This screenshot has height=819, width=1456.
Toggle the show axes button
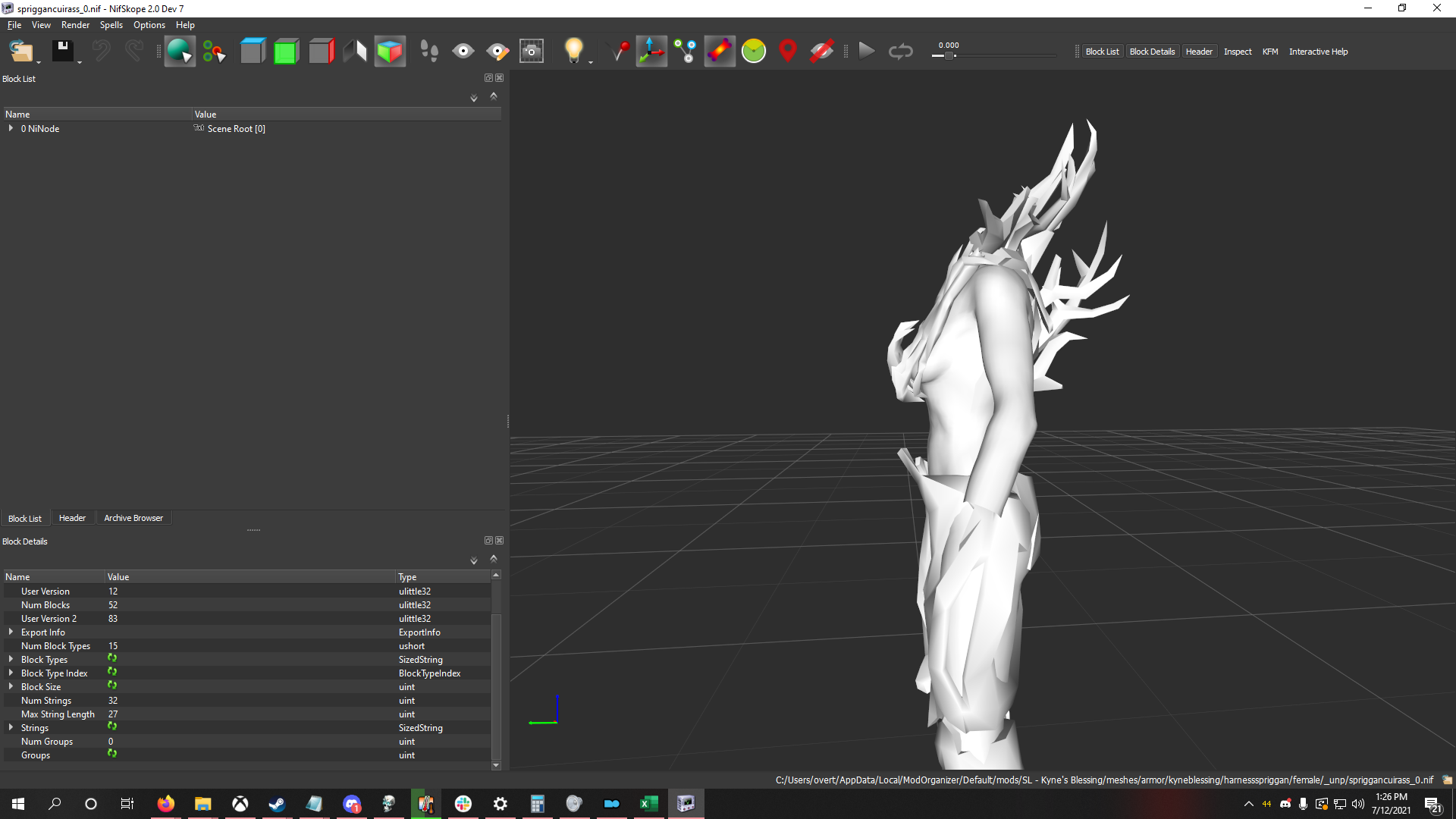click(x=651, y=52)
